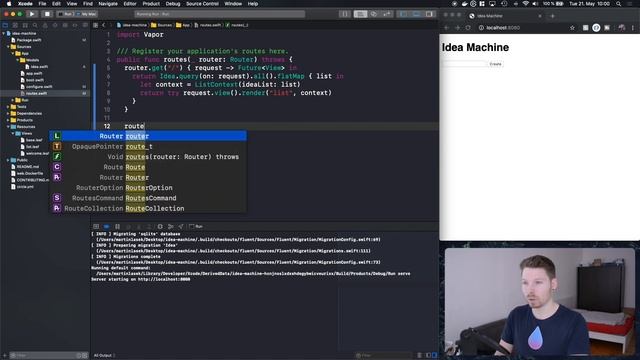
Task: Open the Source Control navigator icon
Action: (15, 25)
